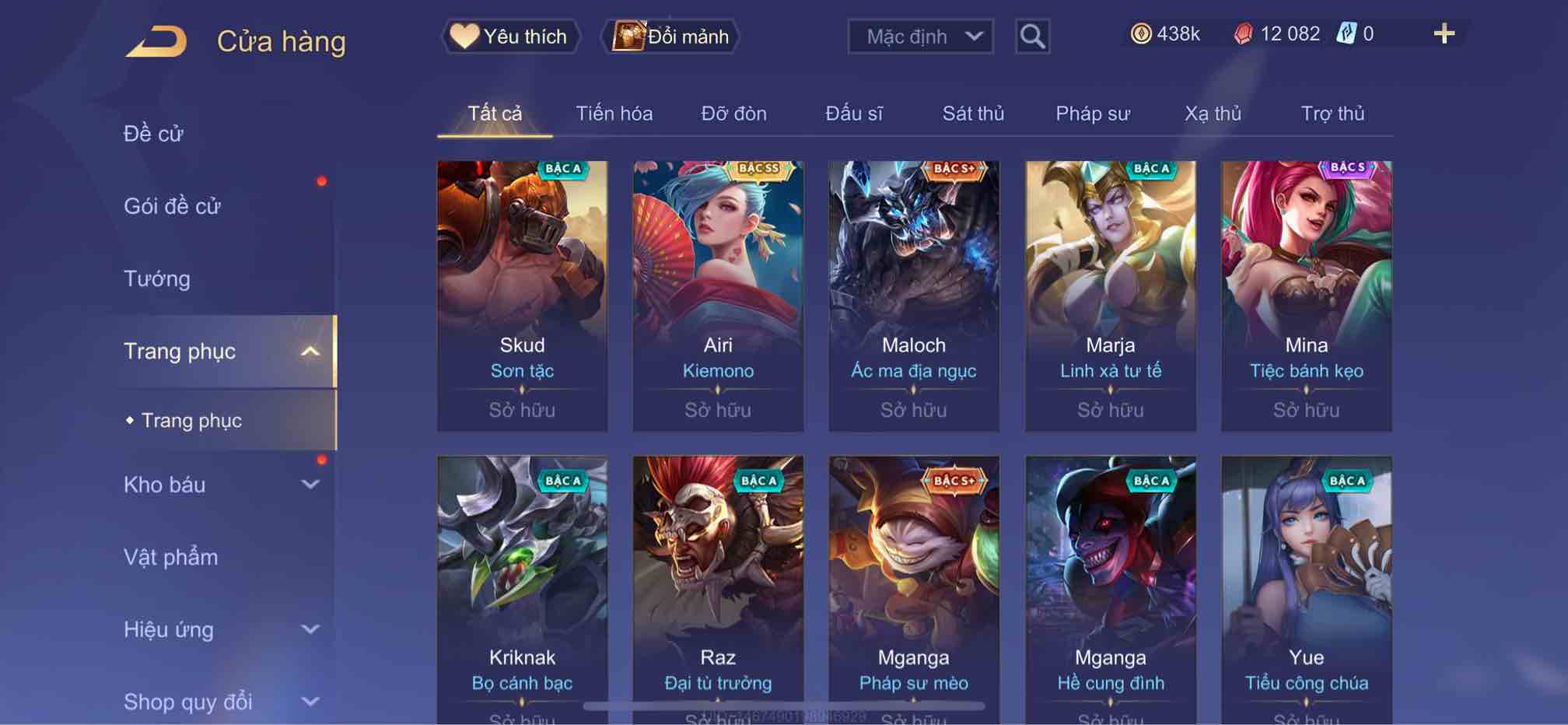Collapse the Trang phục sidebar section
This screenshot has width=1568, height=725.
click(310, 352)
